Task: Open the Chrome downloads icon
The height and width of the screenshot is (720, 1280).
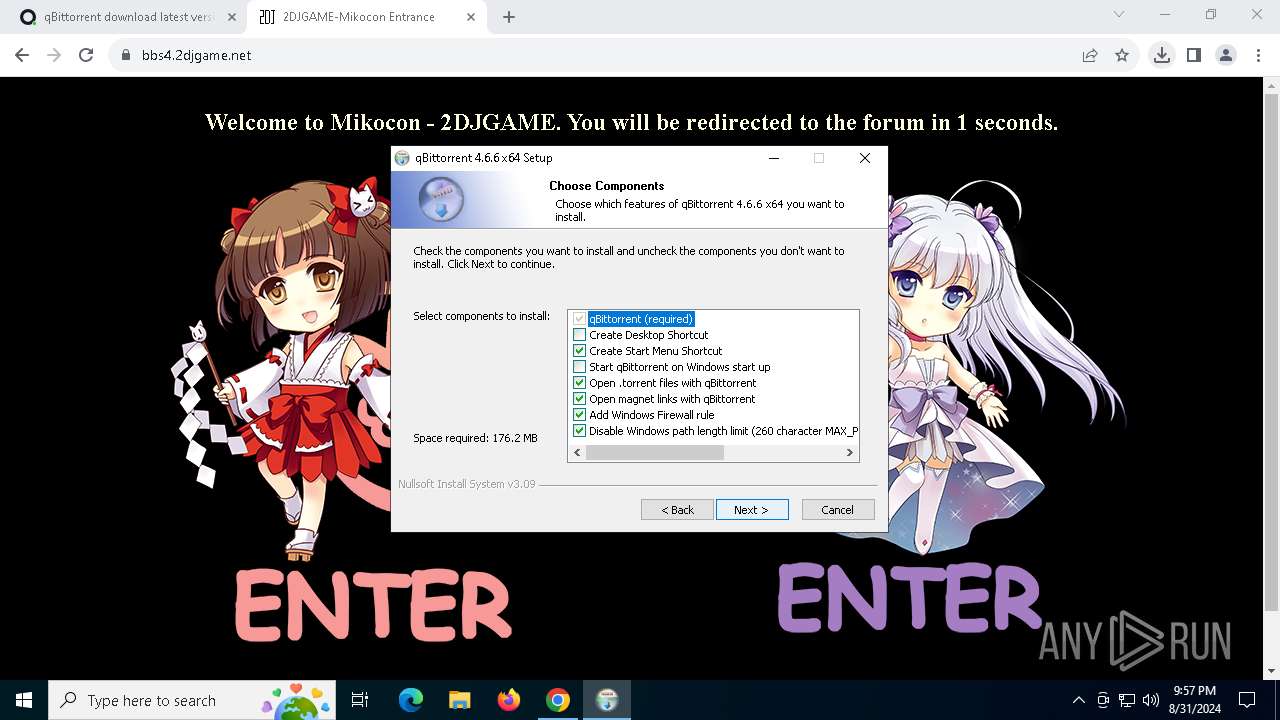Action: coord(1162,56)
